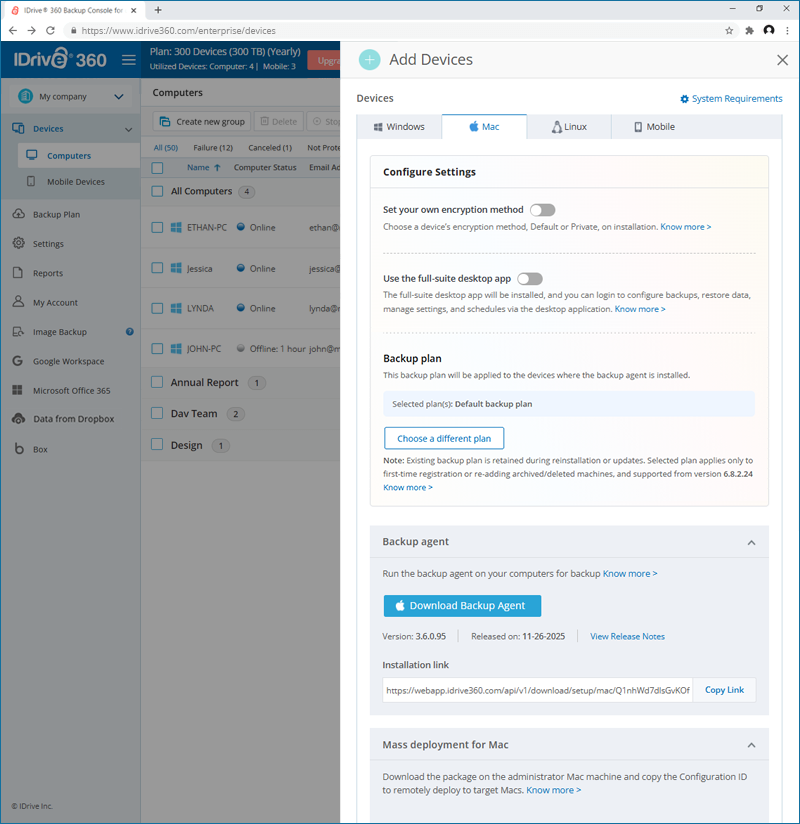This screenshot has width=800, height=824.
Task: Click the browser address bar URL
Action: click(x=178, y=30)
